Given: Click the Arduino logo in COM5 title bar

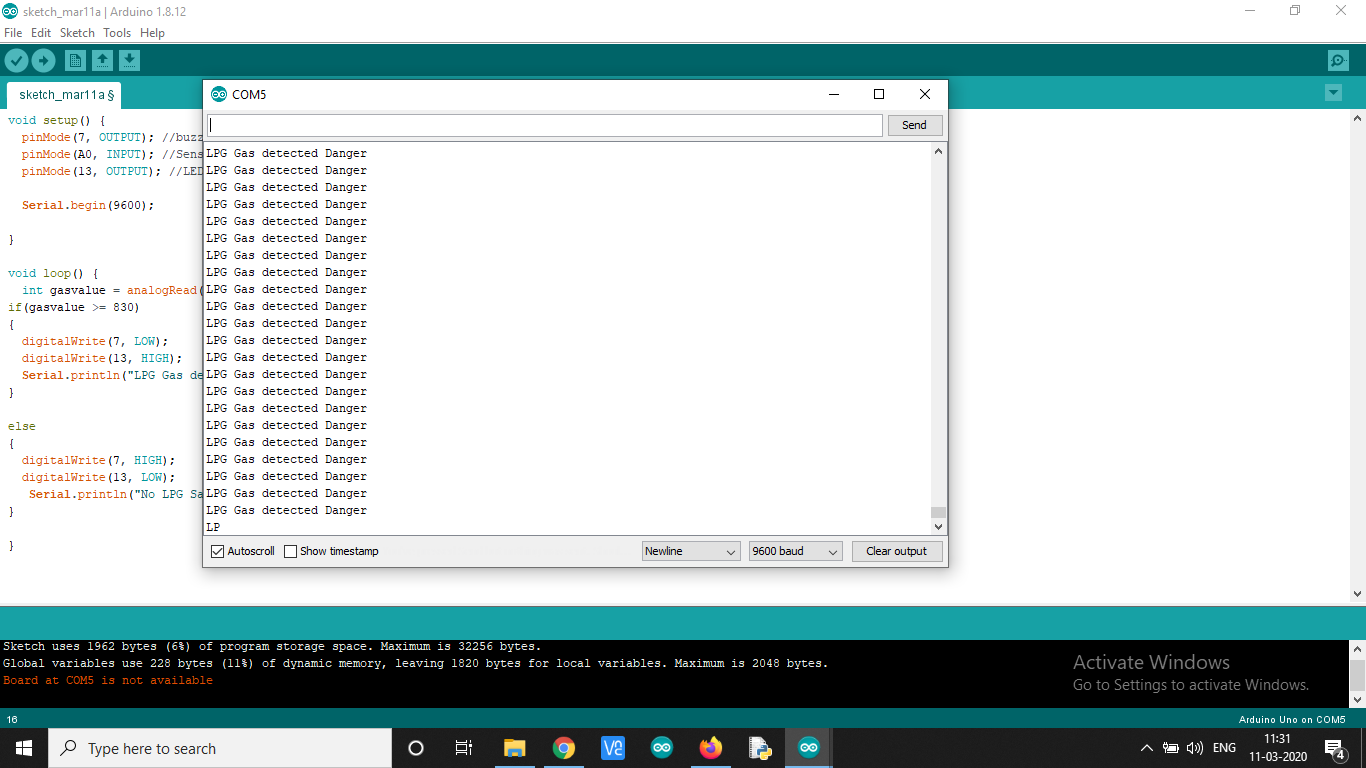Looking at the screenshot, I should tap(219, 94).
